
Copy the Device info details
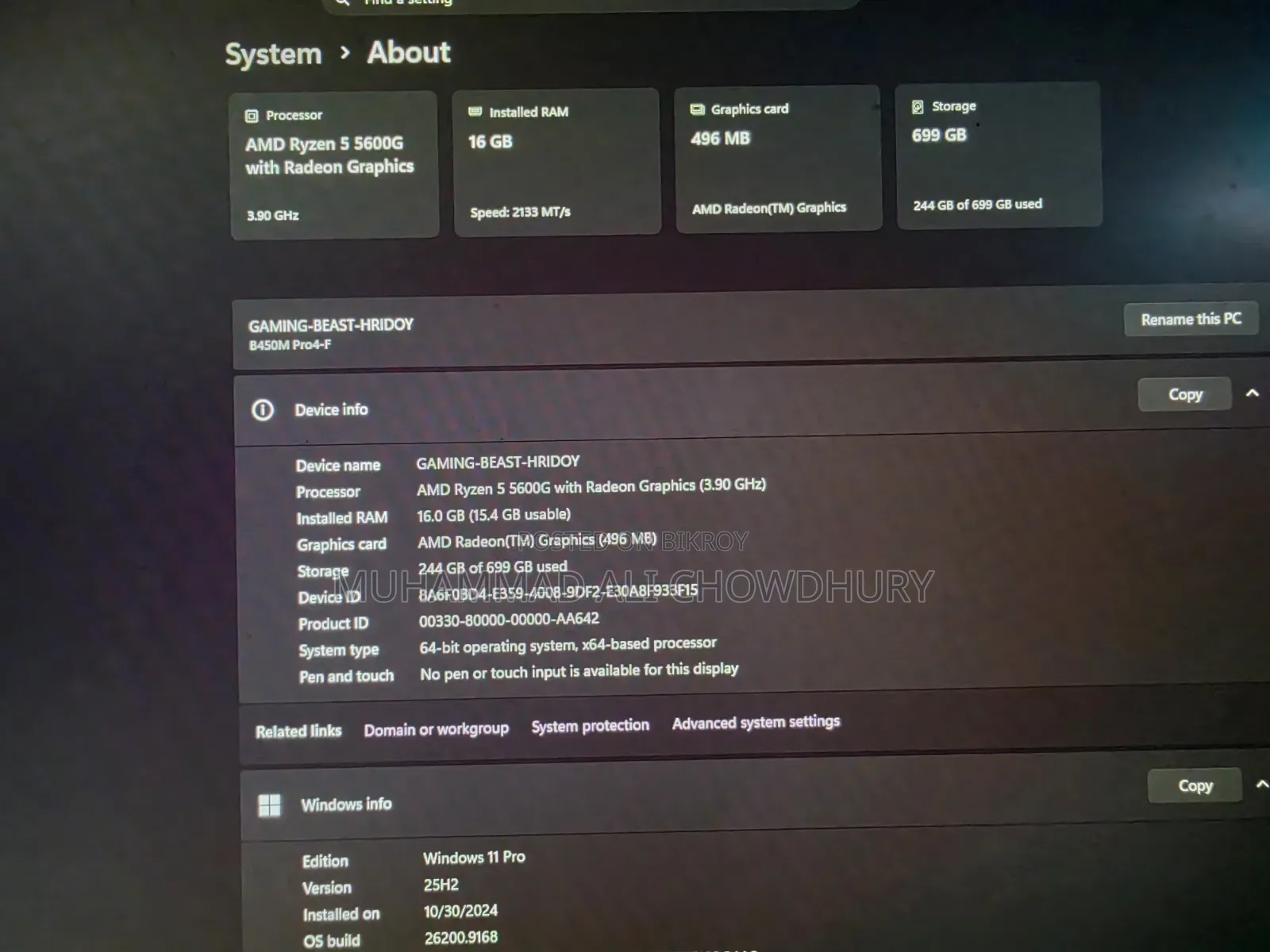(x=1185, y=394)
